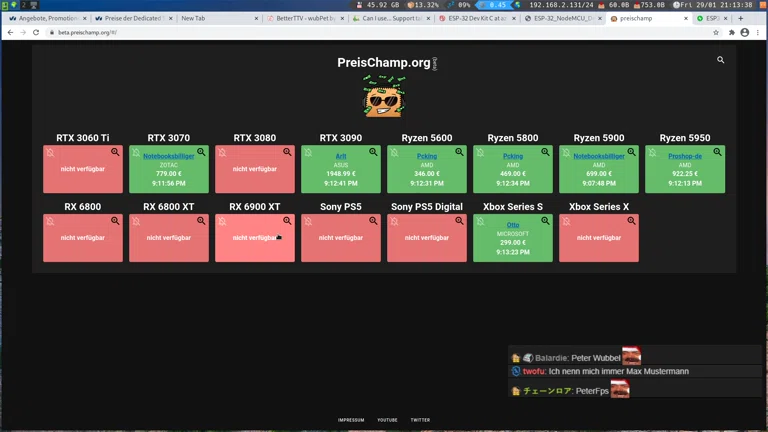This screenshot has height=432, width=768.
Task: Click the magnifier icon on Ryzen 5950 card
Action: (717, 153)
